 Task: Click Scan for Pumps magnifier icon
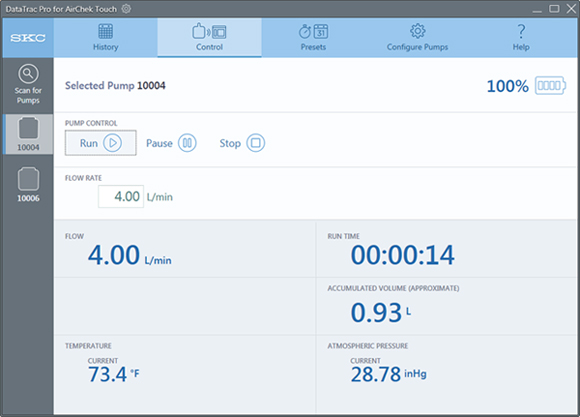coord(28,74)
